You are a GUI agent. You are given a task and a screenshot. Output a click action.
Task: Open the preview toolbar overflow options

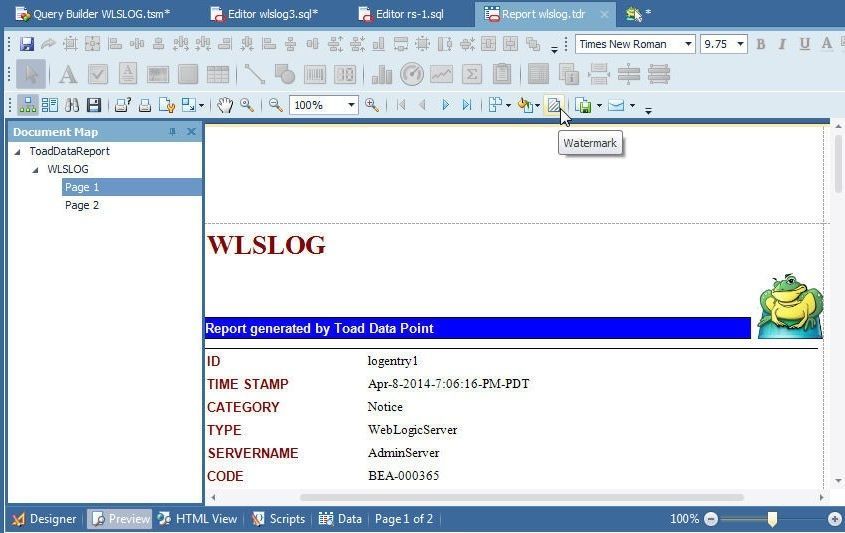point(648,110)
